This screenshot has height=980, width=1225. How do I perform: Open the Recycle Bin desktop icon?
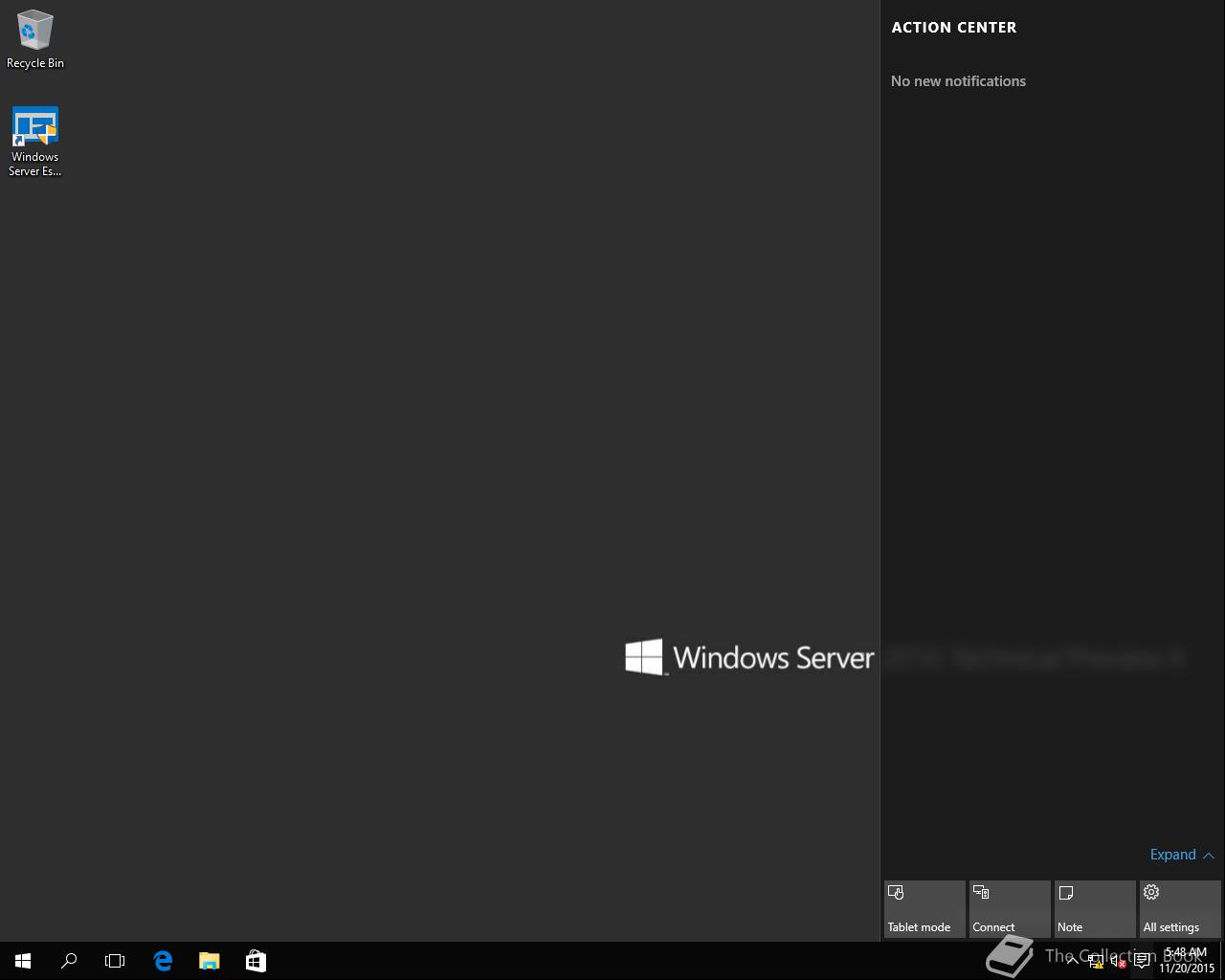[x=35, y=40]
